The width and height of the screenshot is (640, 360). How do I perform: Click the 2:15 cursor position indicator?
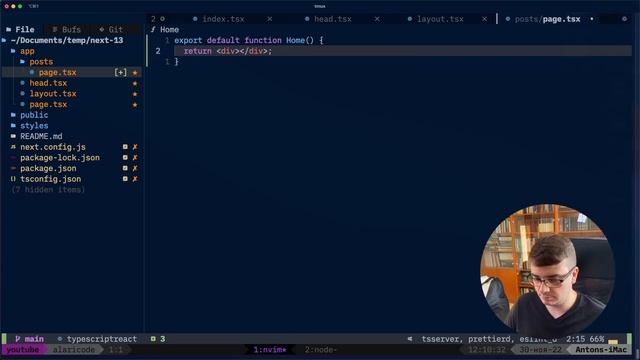pos(575,339)
